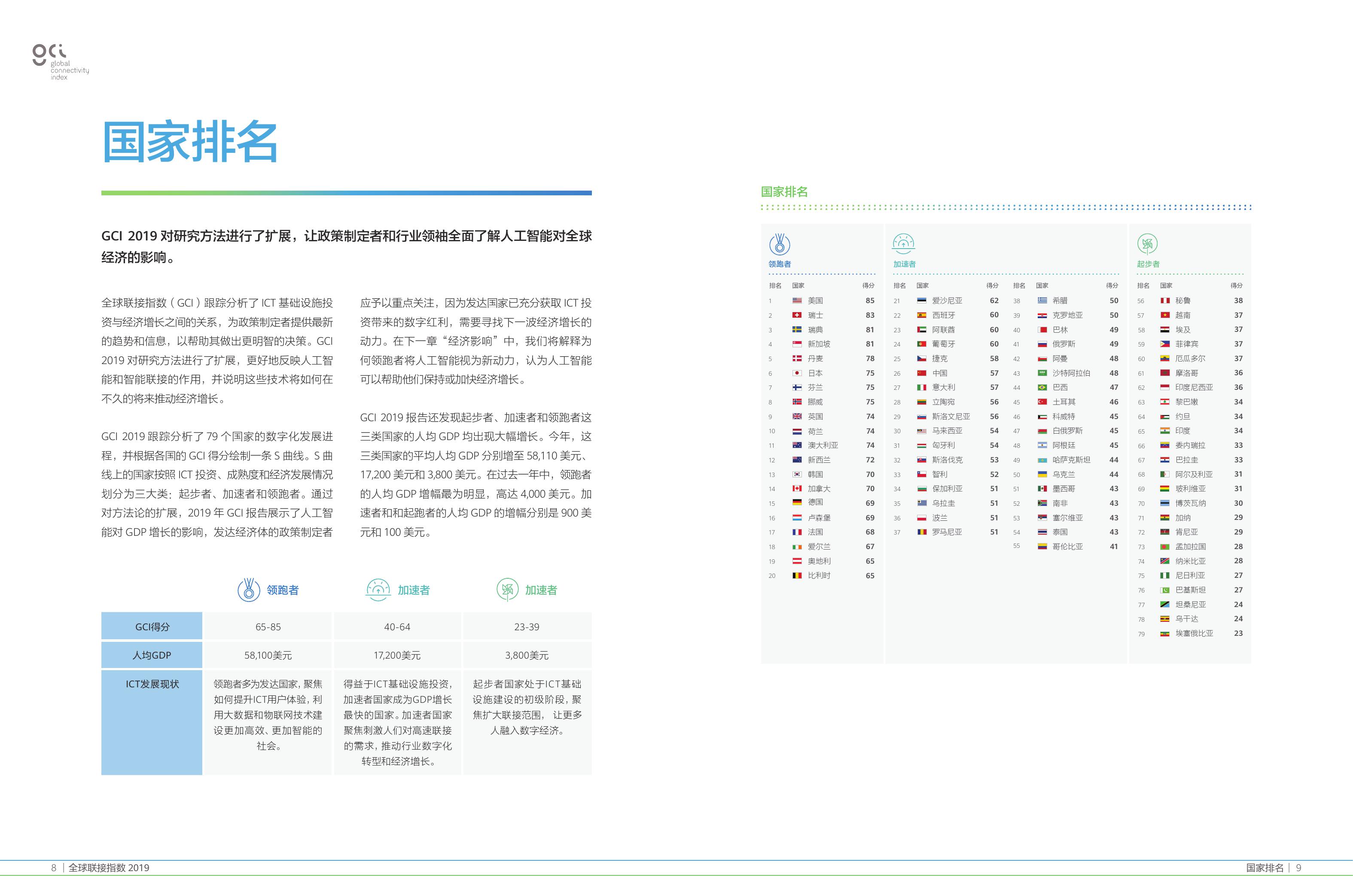The height and width of the screenshot is (896, 1353).
Task: Click the 58,100美元 GDP cell
Action: click(x=268, y=655)
